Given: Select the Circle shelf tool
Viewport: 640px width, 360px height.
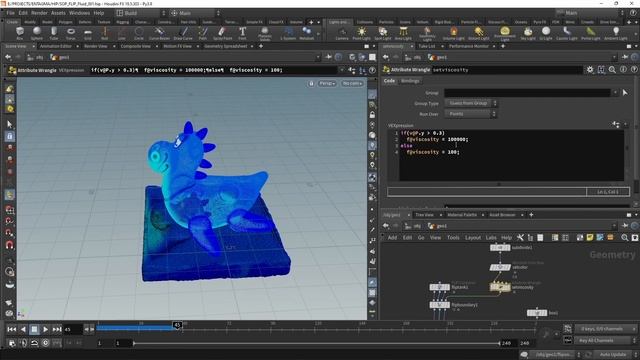Looking at the screenshot, I should (x=139, y=33).
